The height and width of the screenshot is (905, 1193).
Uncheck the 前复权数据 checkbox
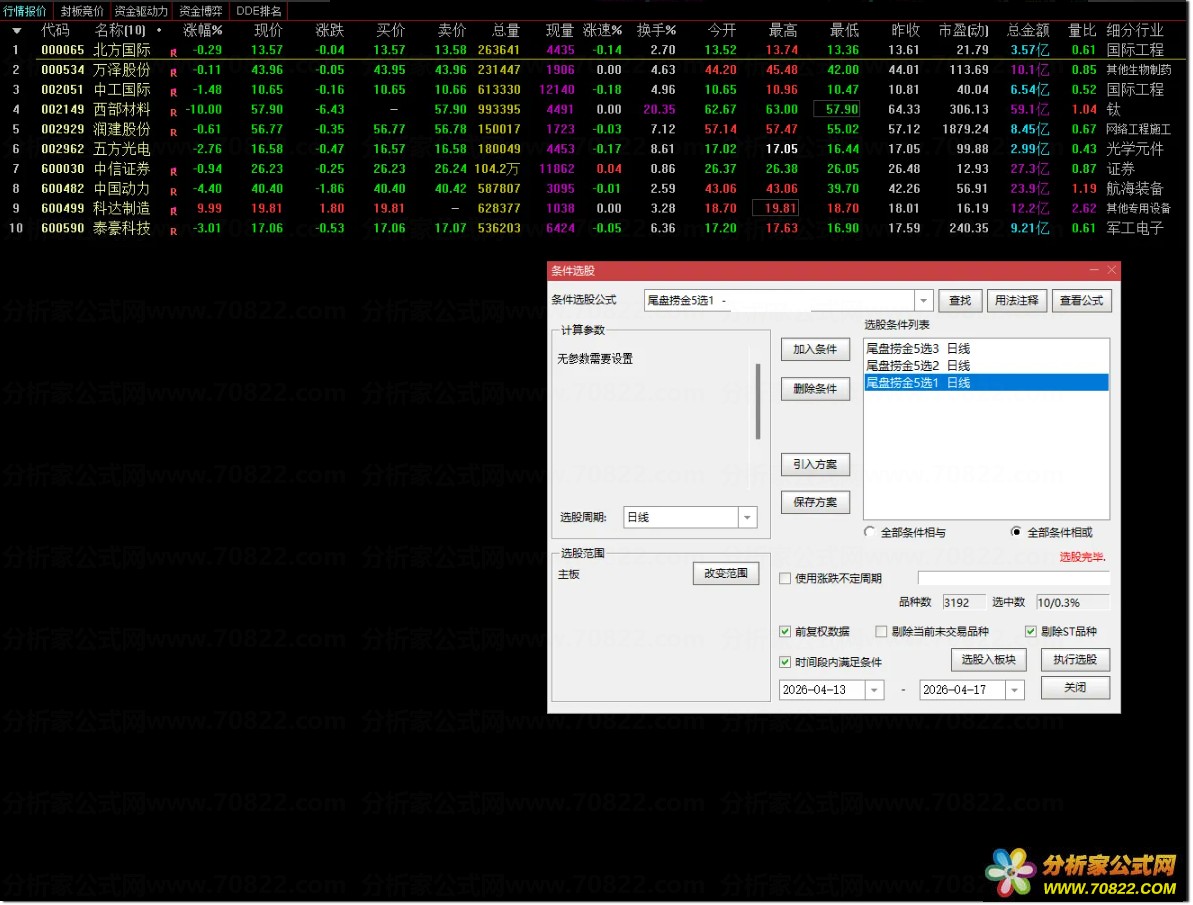(785, 632)
